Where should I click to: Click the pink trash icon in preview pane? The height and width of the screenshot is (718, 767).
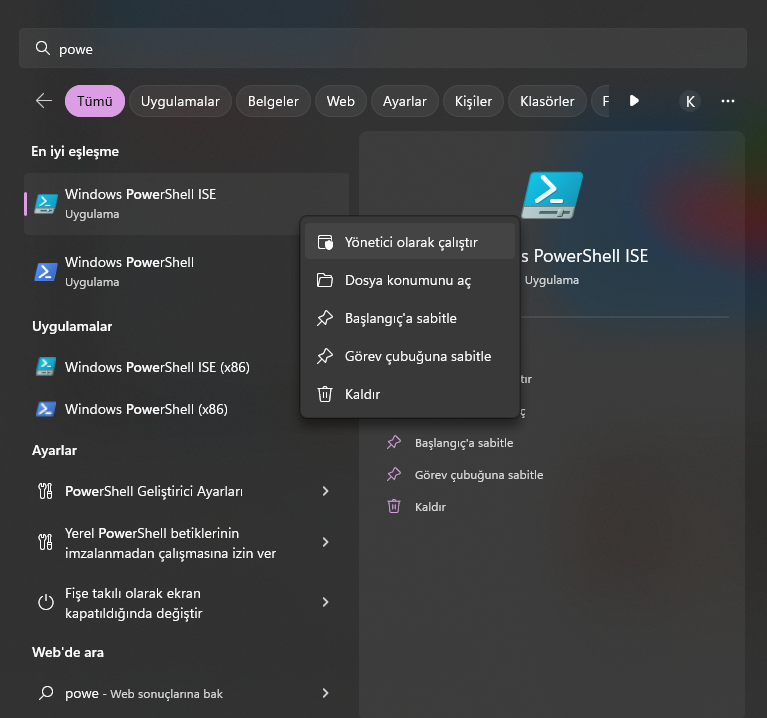point(394,506)
